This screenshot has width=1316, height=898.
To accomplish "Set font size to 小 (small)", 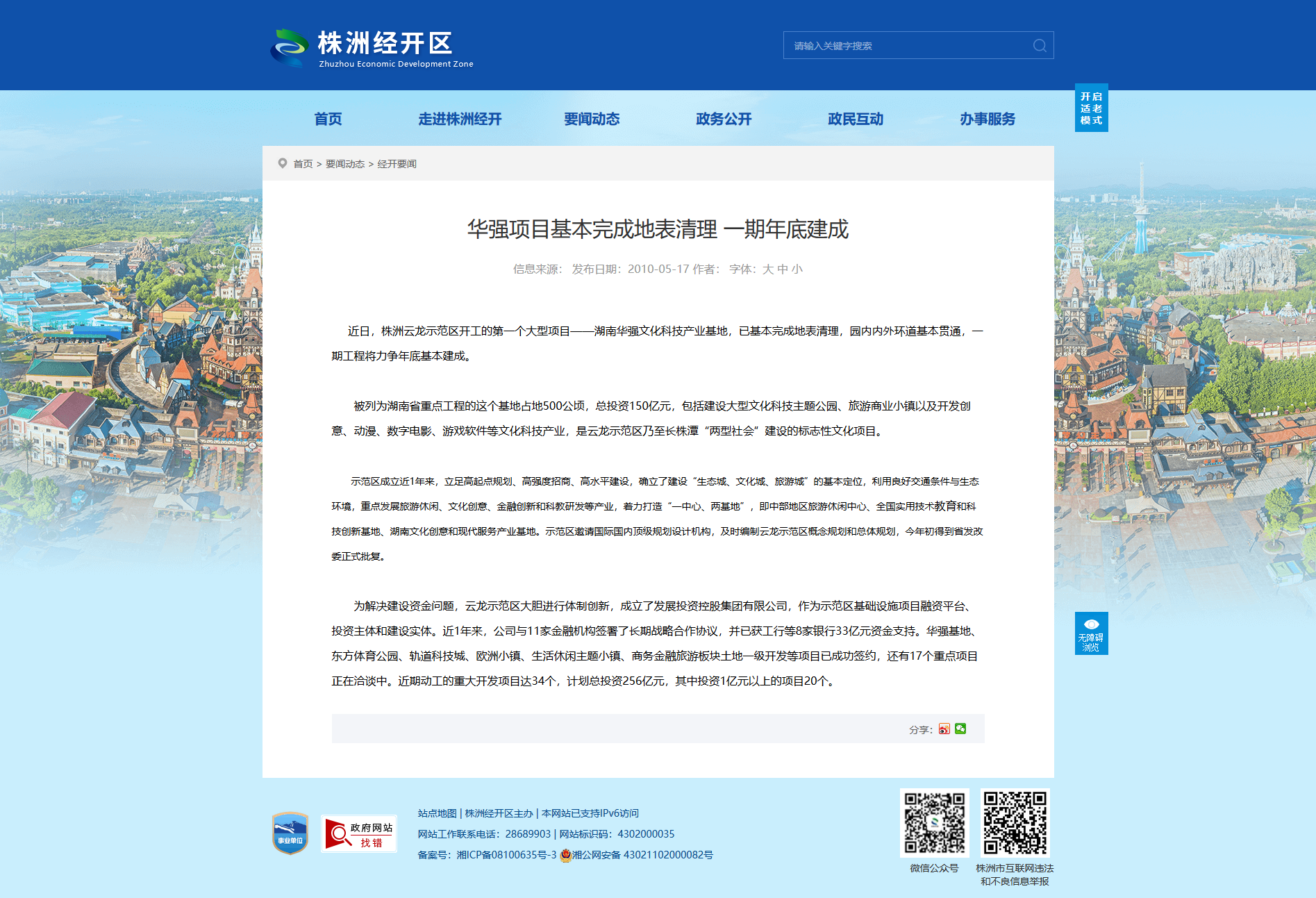I will [797, 269].
